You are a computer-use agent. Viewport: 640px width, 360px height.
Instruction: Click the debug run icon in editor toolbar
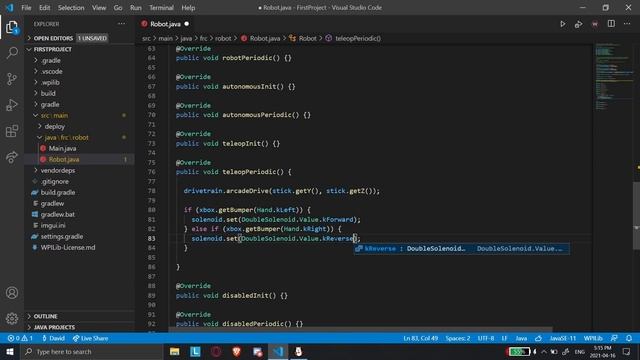[x=578, y=24]
